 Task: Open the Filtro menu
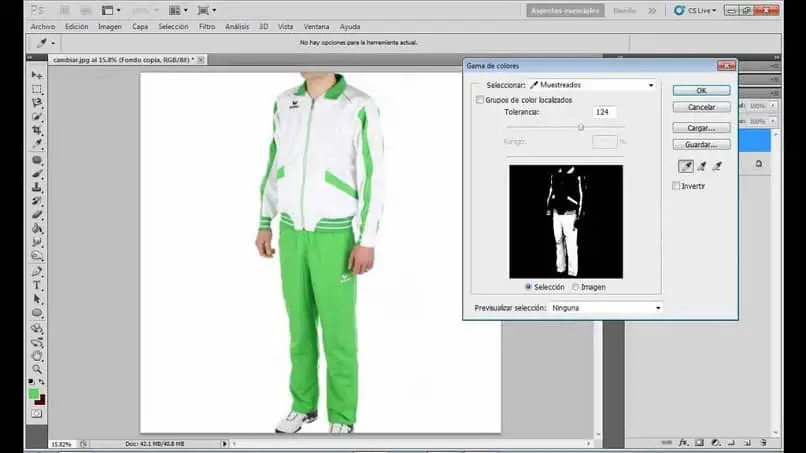click(207, 26)
